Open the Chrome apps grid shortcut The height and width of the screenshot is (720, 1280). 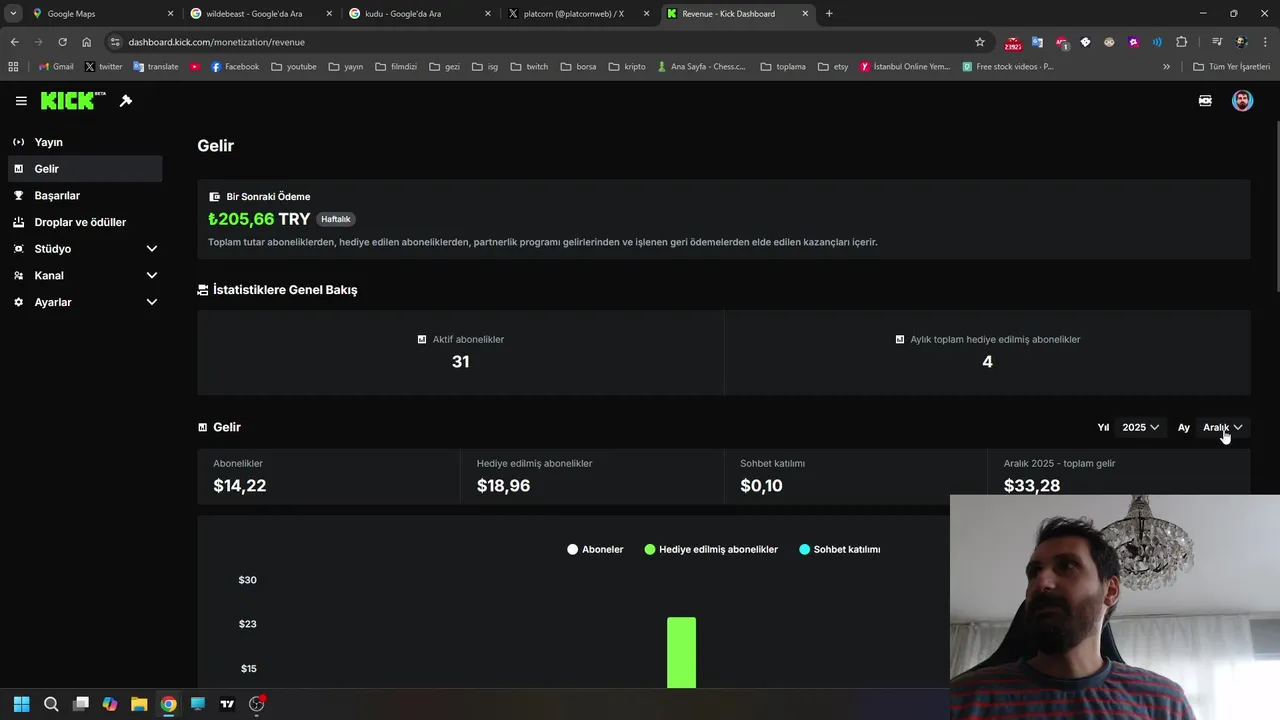tap(13, 67)
